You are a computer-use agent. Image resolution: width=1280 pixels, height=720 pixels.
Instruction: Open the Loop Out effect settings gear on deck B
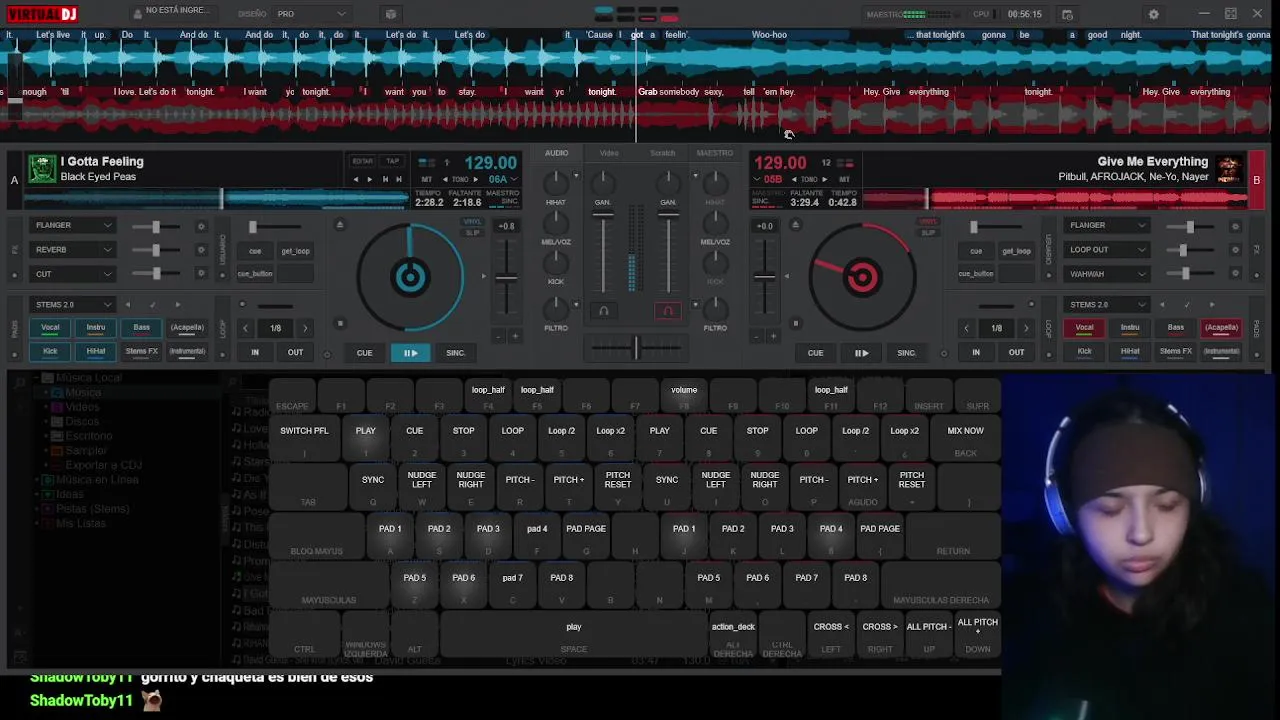pyautogui.click(x=1235, y=250)
